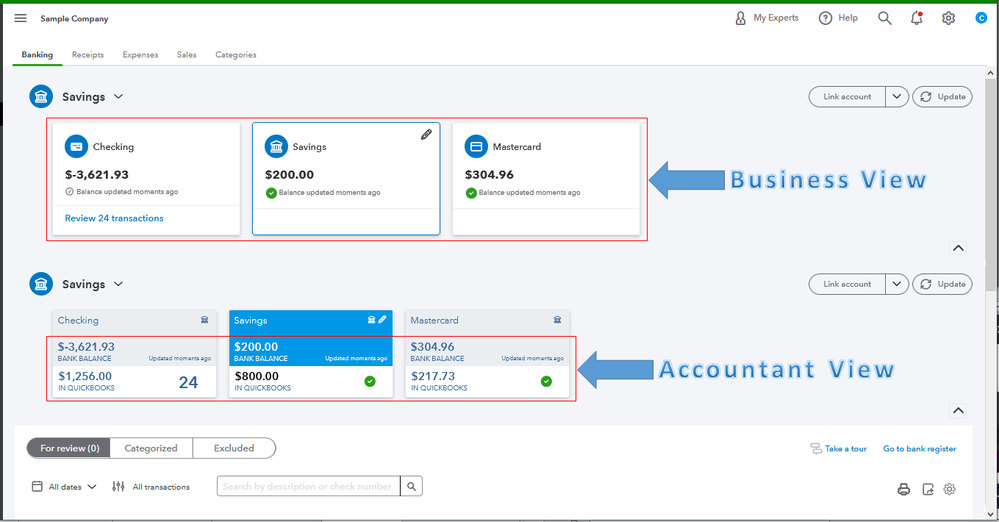Select the Mastercard business view card

click(x=546, y=179)
